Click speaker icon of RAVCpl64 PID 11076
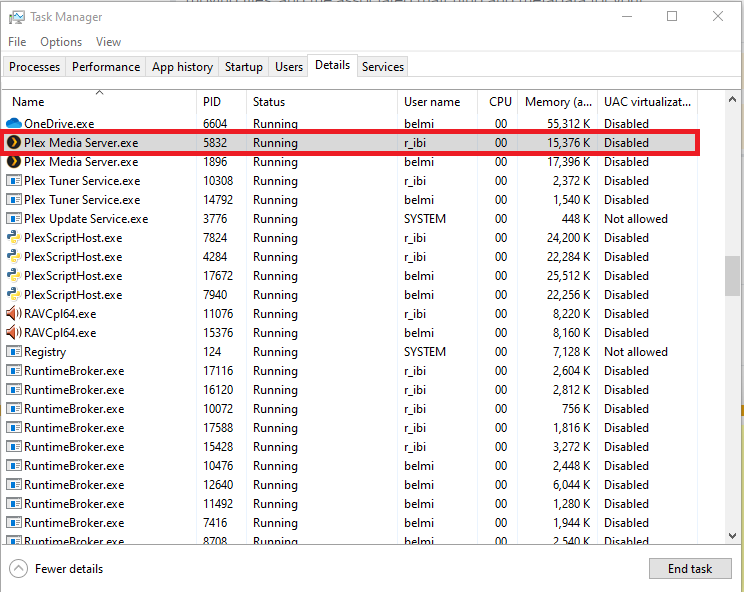This screenshot has width=744, height=592. pos(14,314)
